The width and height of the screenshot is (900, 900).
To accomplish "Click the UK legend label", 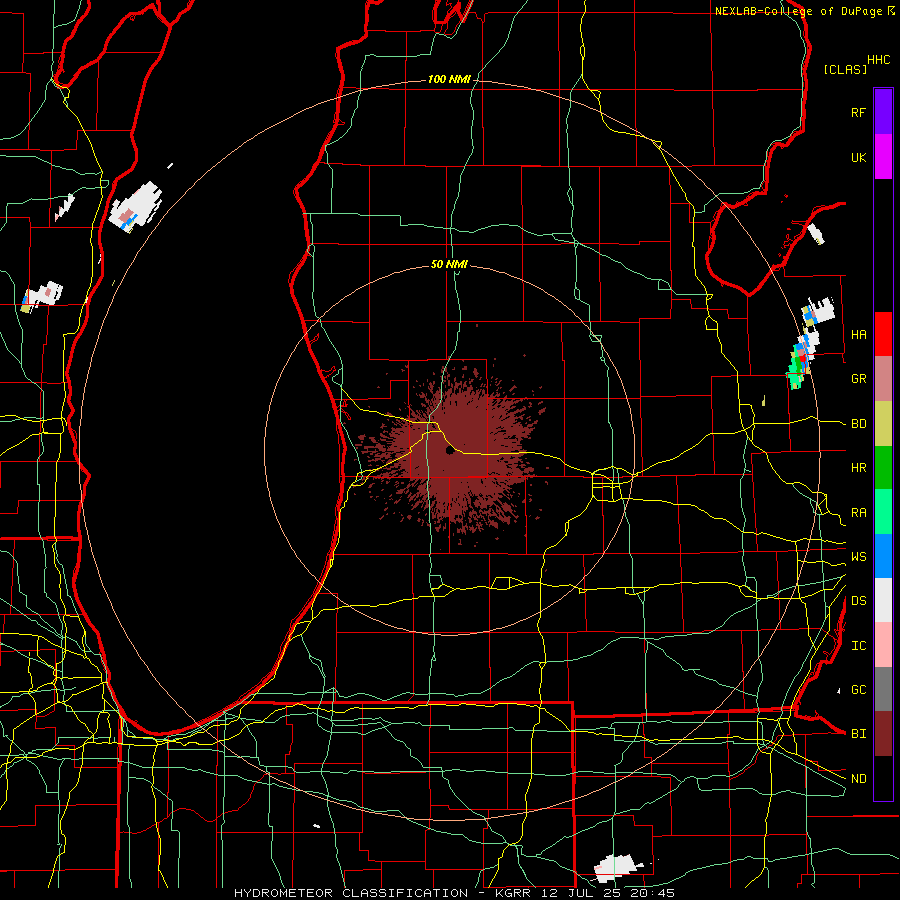I will tap(858, 157).
